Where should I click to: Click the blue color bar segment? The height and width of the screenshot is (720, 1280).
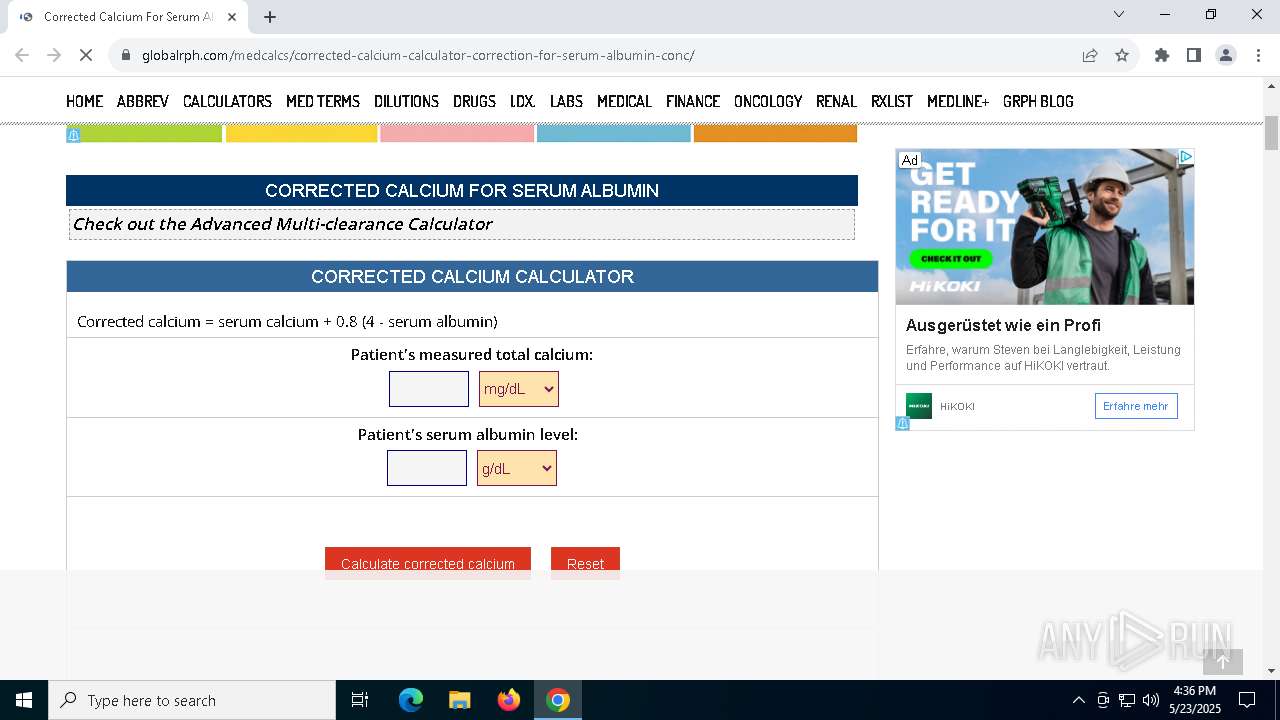[x=614, y=134]
